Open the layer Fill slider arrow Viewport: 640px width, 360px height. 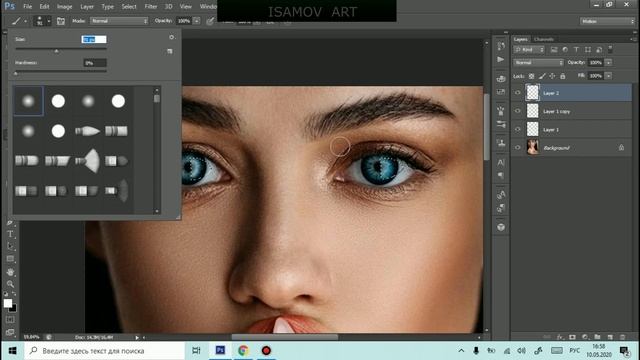point(608,76)
